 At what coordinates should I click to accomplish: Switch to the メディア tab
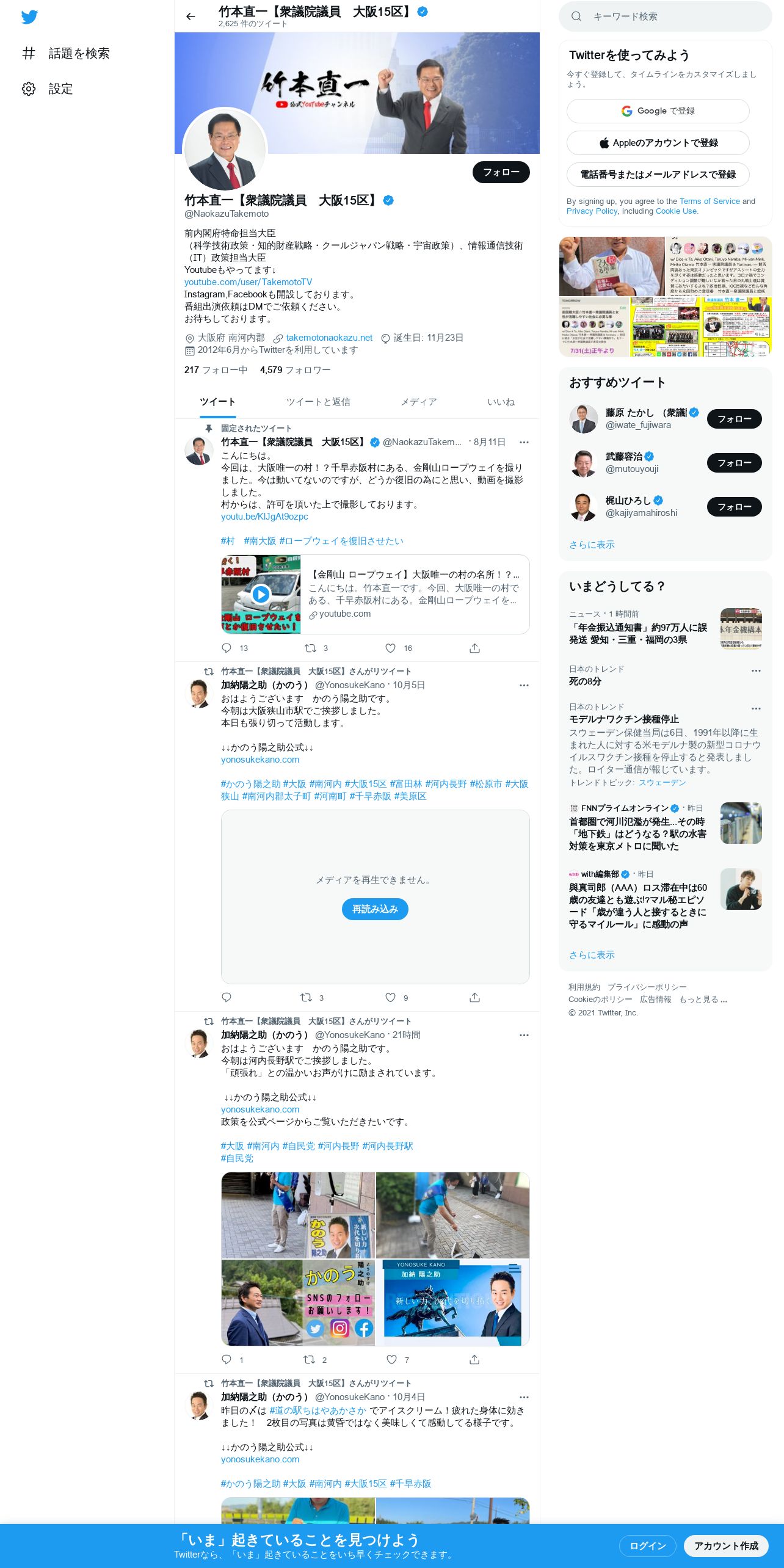(x=418, y=402)
